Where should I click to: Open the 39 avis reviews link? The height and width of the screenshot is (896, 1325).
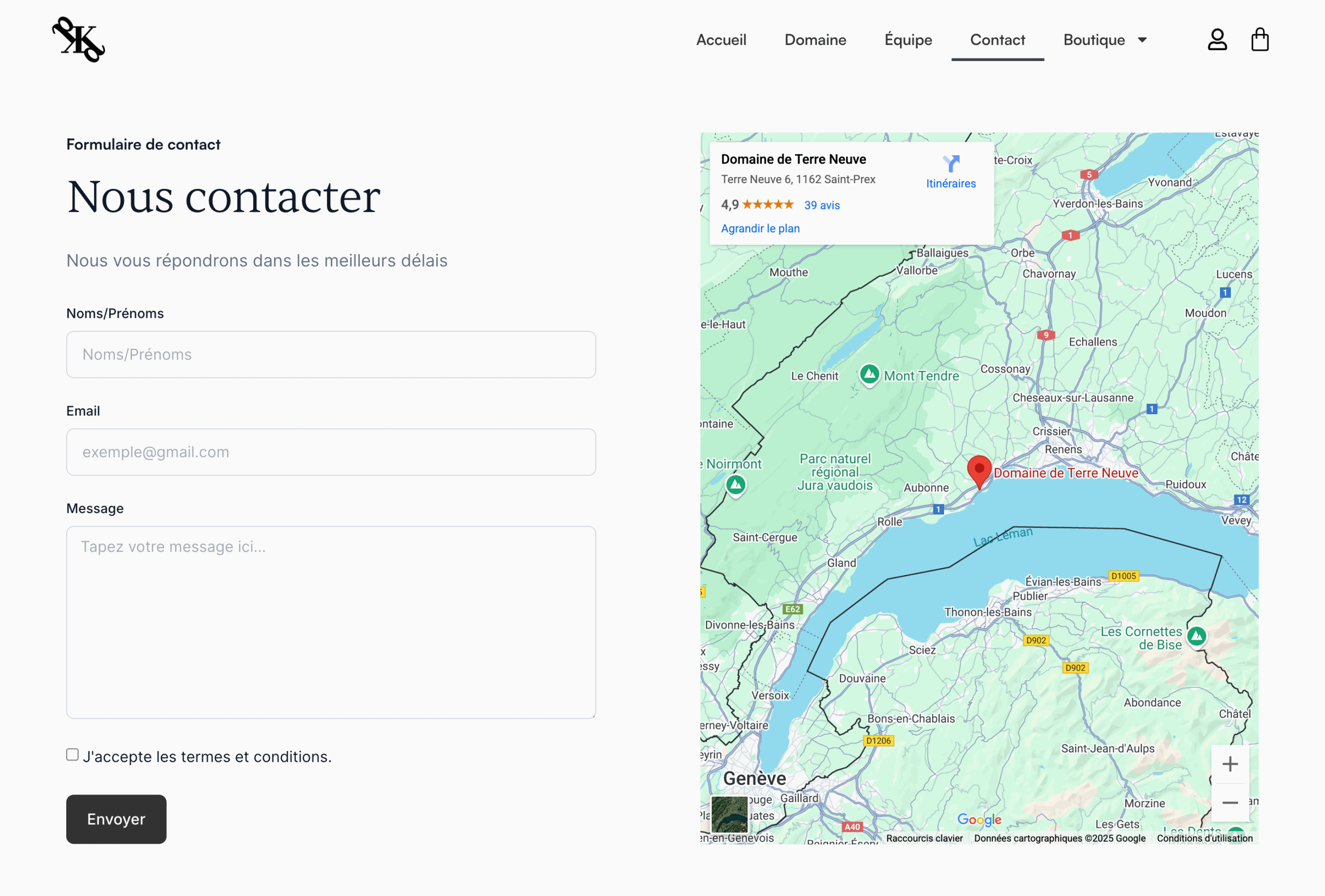pos(821,205)
